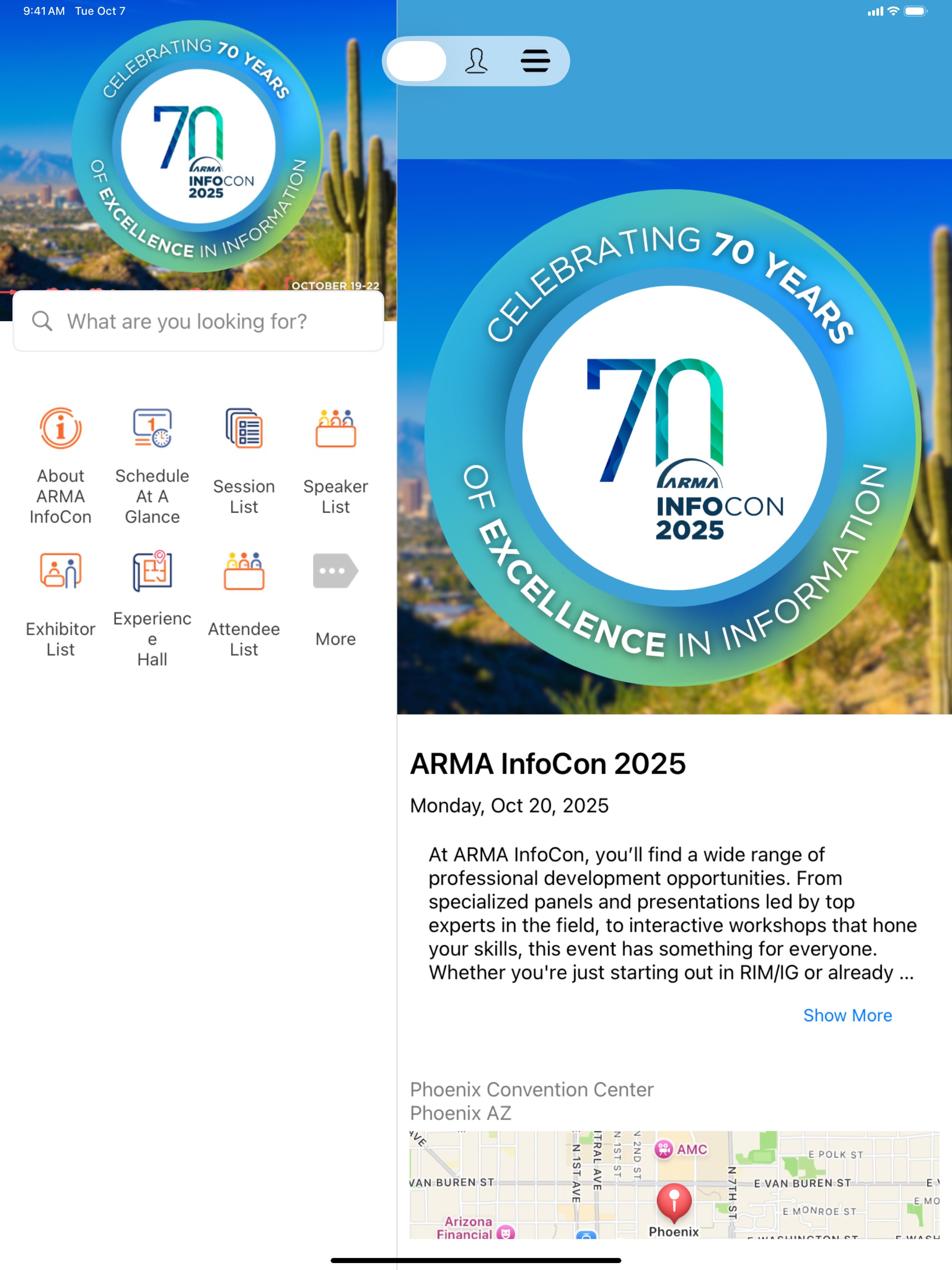Open the venue map preview
Viewport: 952px width, 1270px height.
coord(674,1185)
